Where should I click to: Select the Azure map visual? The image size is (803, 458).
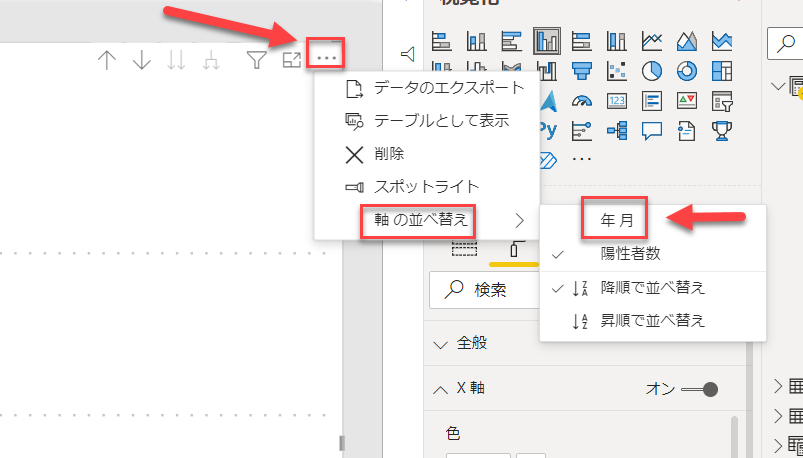click(549, 101)
